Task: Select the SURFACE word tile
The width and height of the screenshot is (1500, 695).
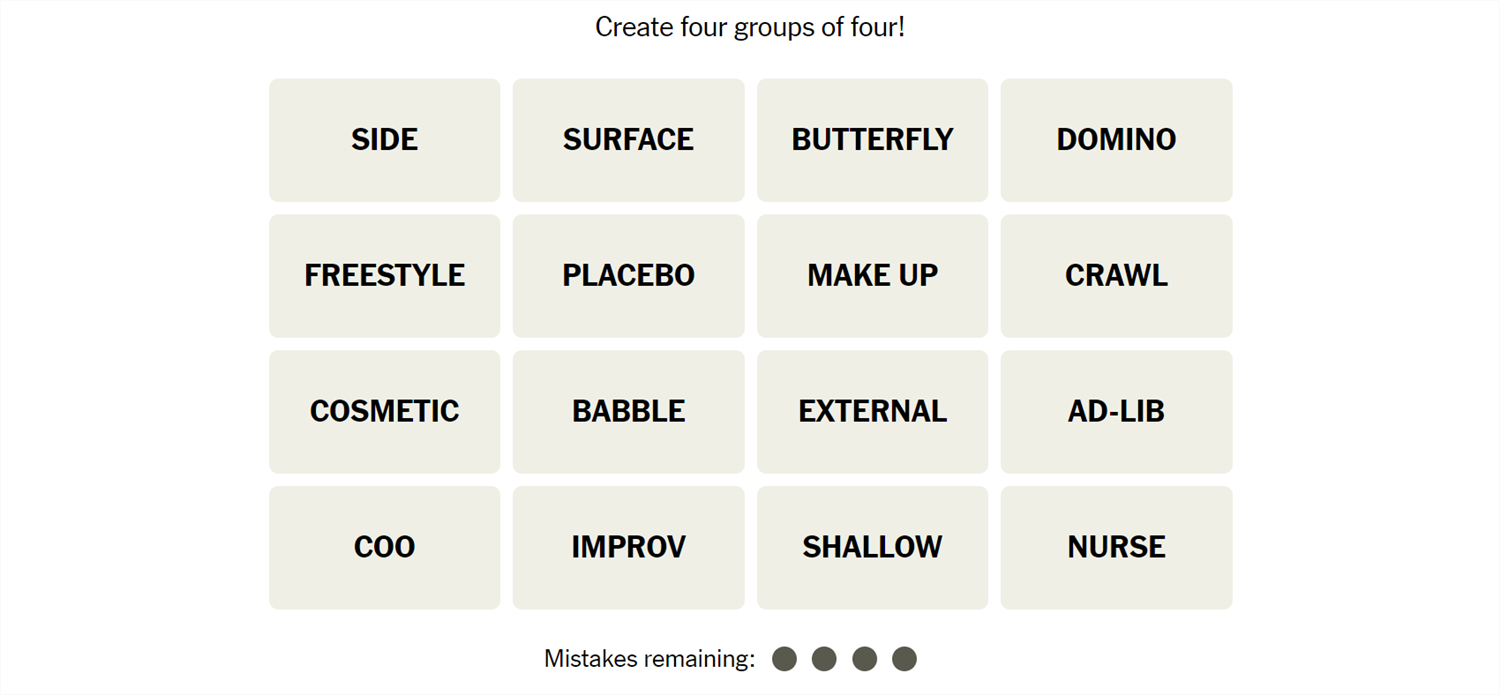Action: (628, 140)
